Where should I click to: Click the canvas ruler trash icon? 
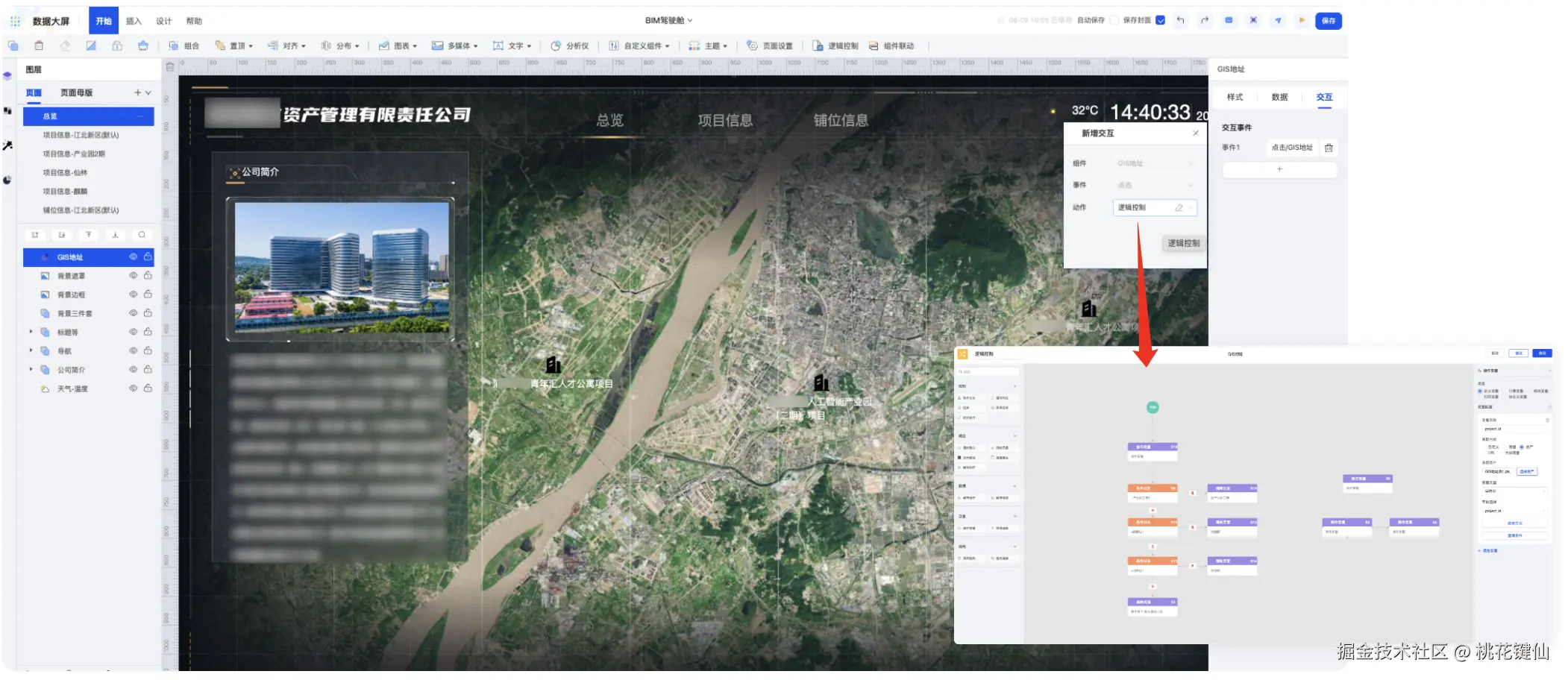(x=170, y=67)
